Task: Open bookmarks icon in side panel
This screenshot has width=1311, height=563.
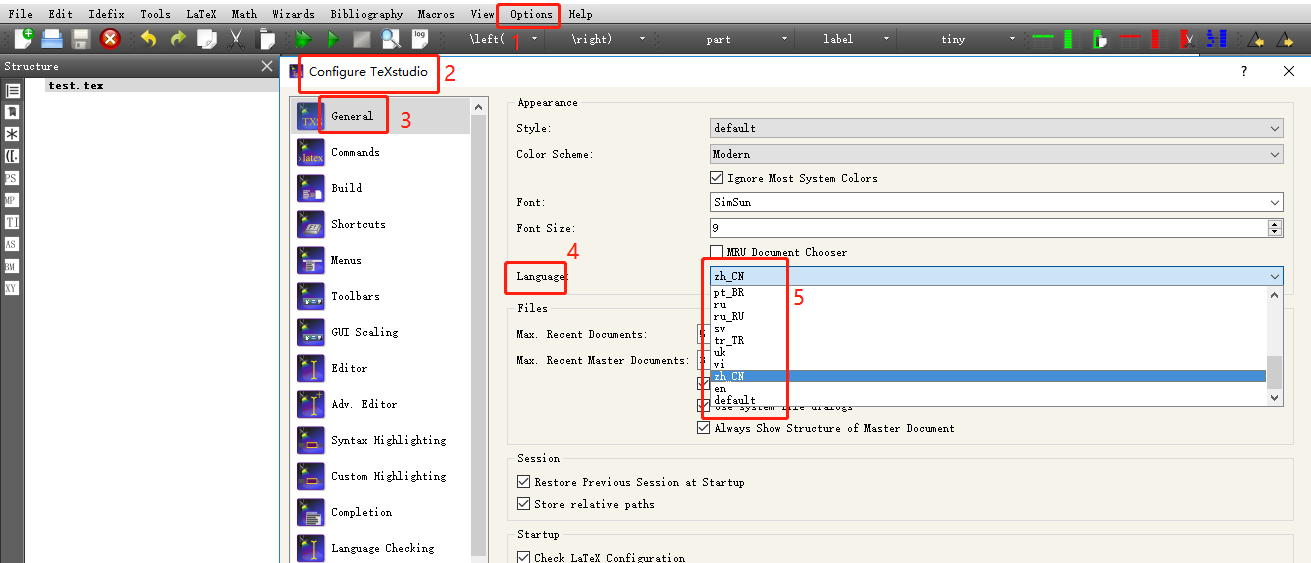Action: tap(12, 112)
